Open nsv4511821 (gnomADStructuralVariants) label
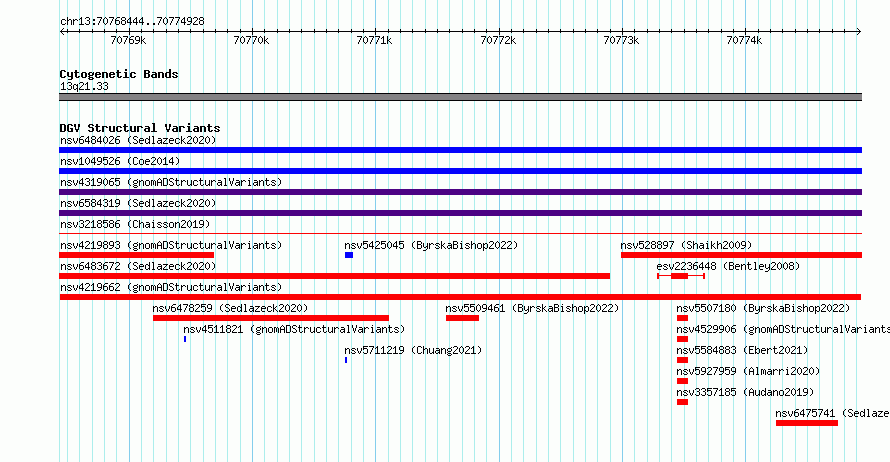Image resolution: width=890 pixels, height=462 pixels. [x=294, y=329]
